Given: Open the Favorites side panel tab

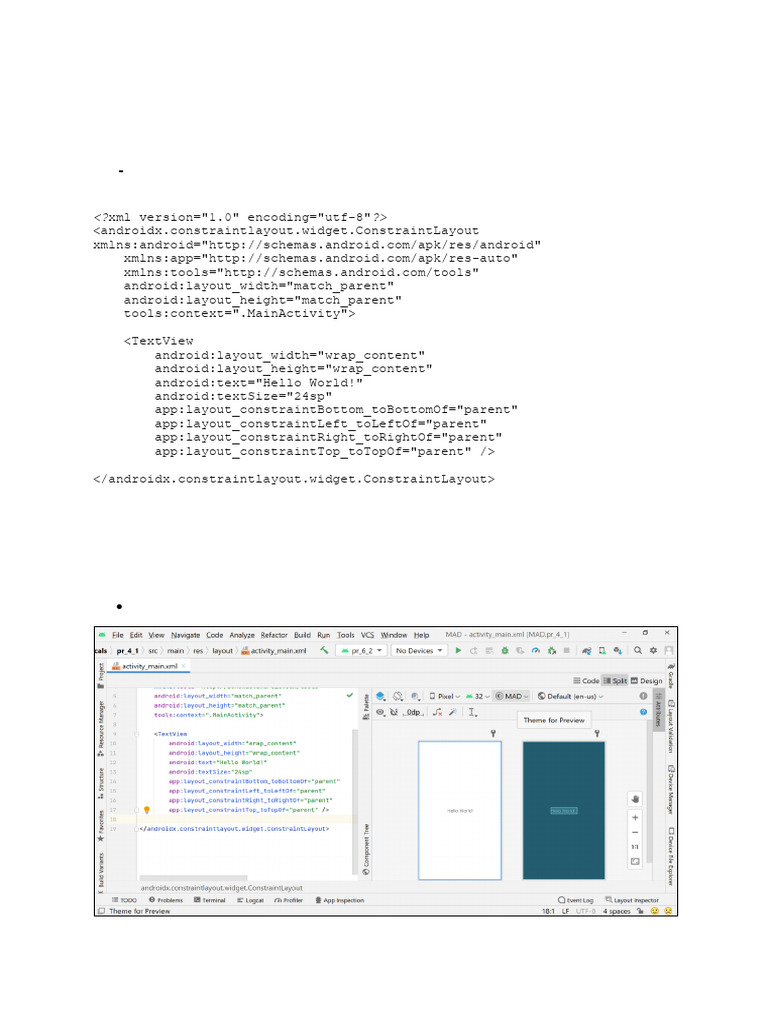Looking at the screenshot, I should (x=101, y=825).
